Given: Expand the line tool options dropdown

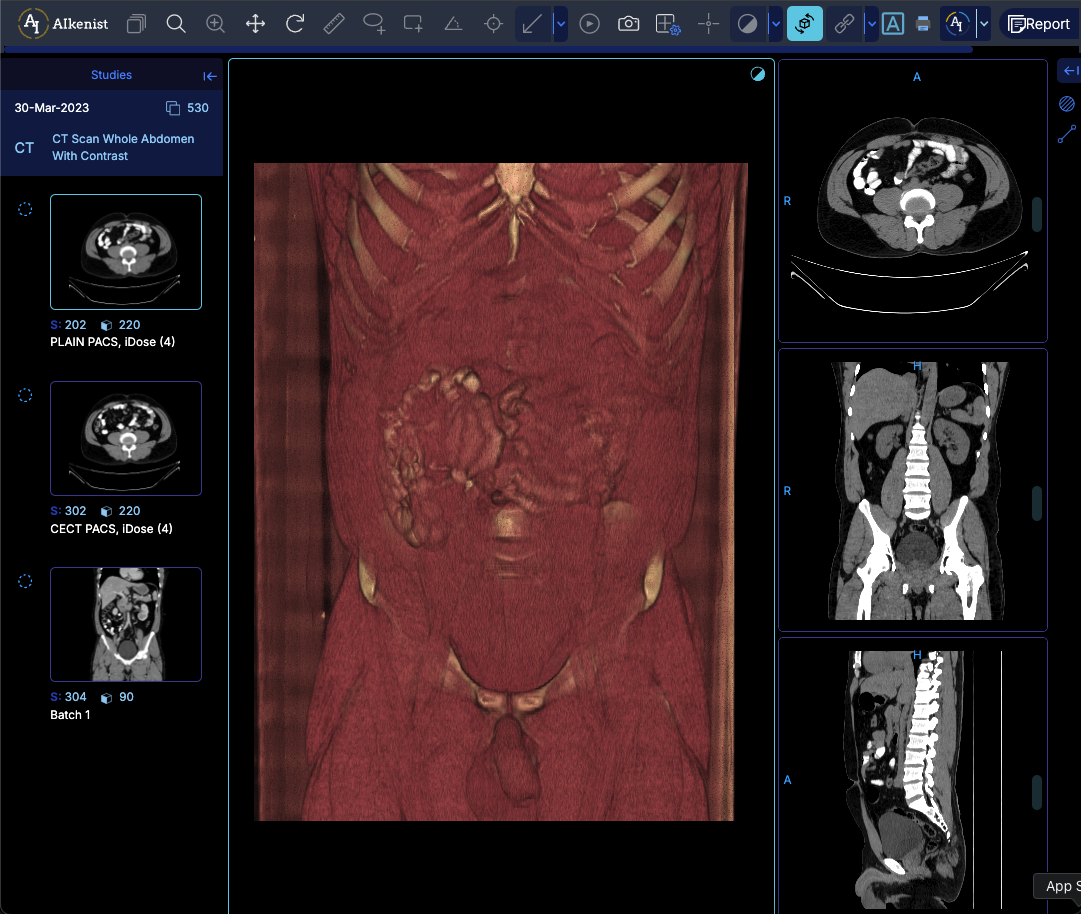Looking at the screenshot, I should pyautogui.click(x=560, y=23).
